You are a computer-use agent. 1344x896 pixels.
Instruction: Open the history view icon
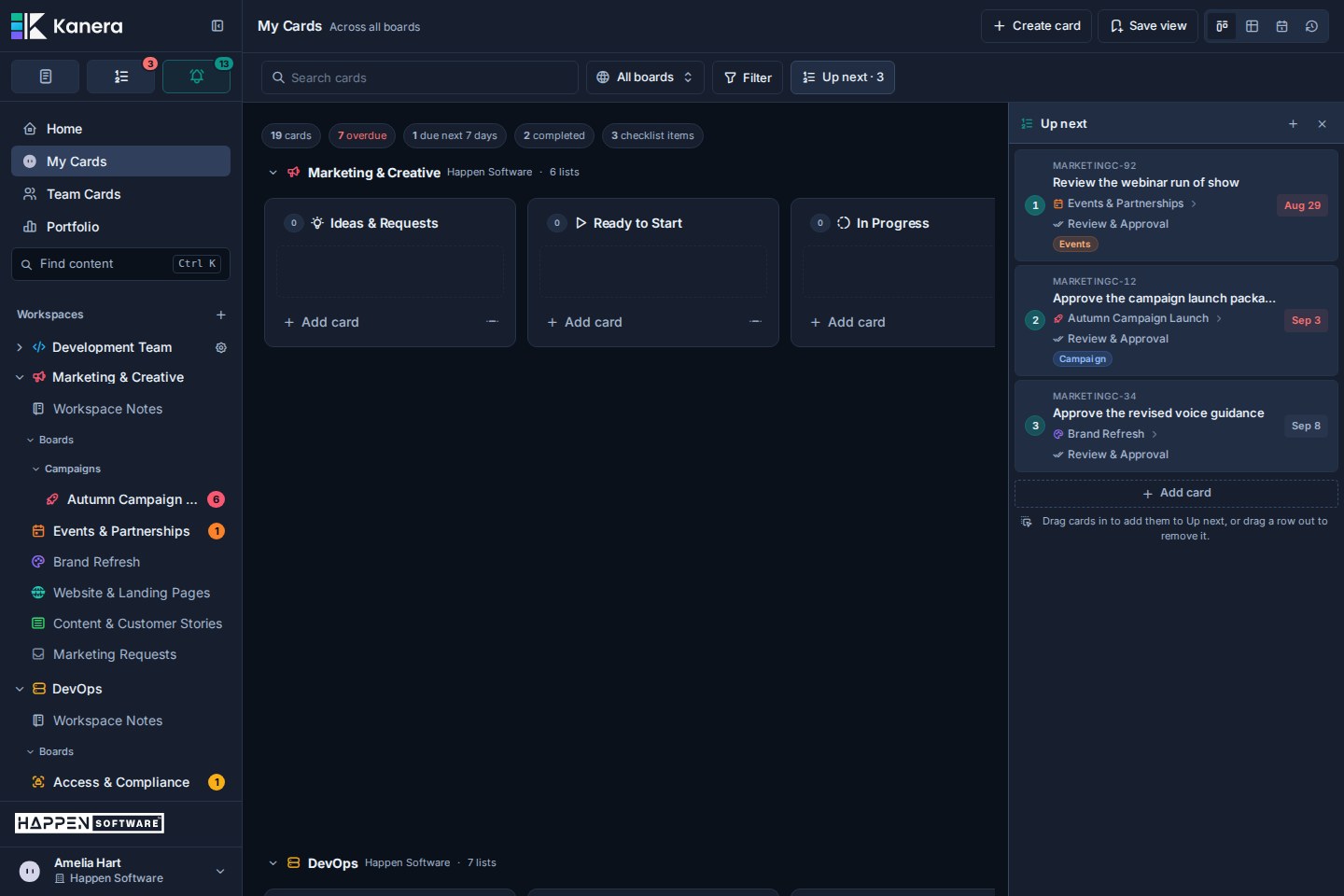pyautogui.click(x=1311, y=26)
